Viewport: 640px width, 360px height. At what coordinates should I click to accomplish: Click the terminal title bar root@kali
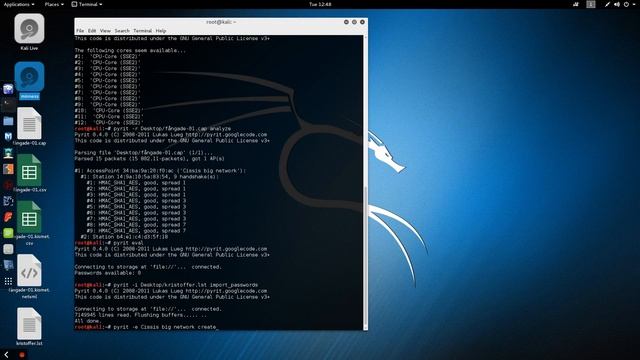click(221, 22)
